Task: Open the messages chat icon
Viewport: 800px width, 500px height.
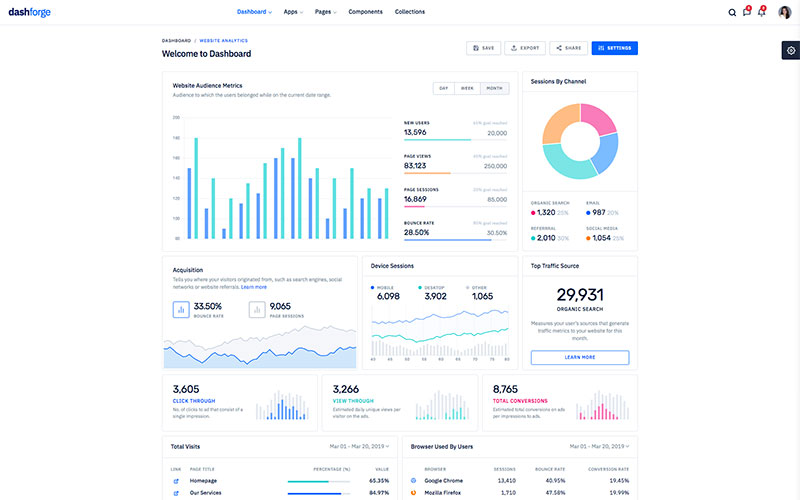Action: pyautogui.click(x=747, y=12)
